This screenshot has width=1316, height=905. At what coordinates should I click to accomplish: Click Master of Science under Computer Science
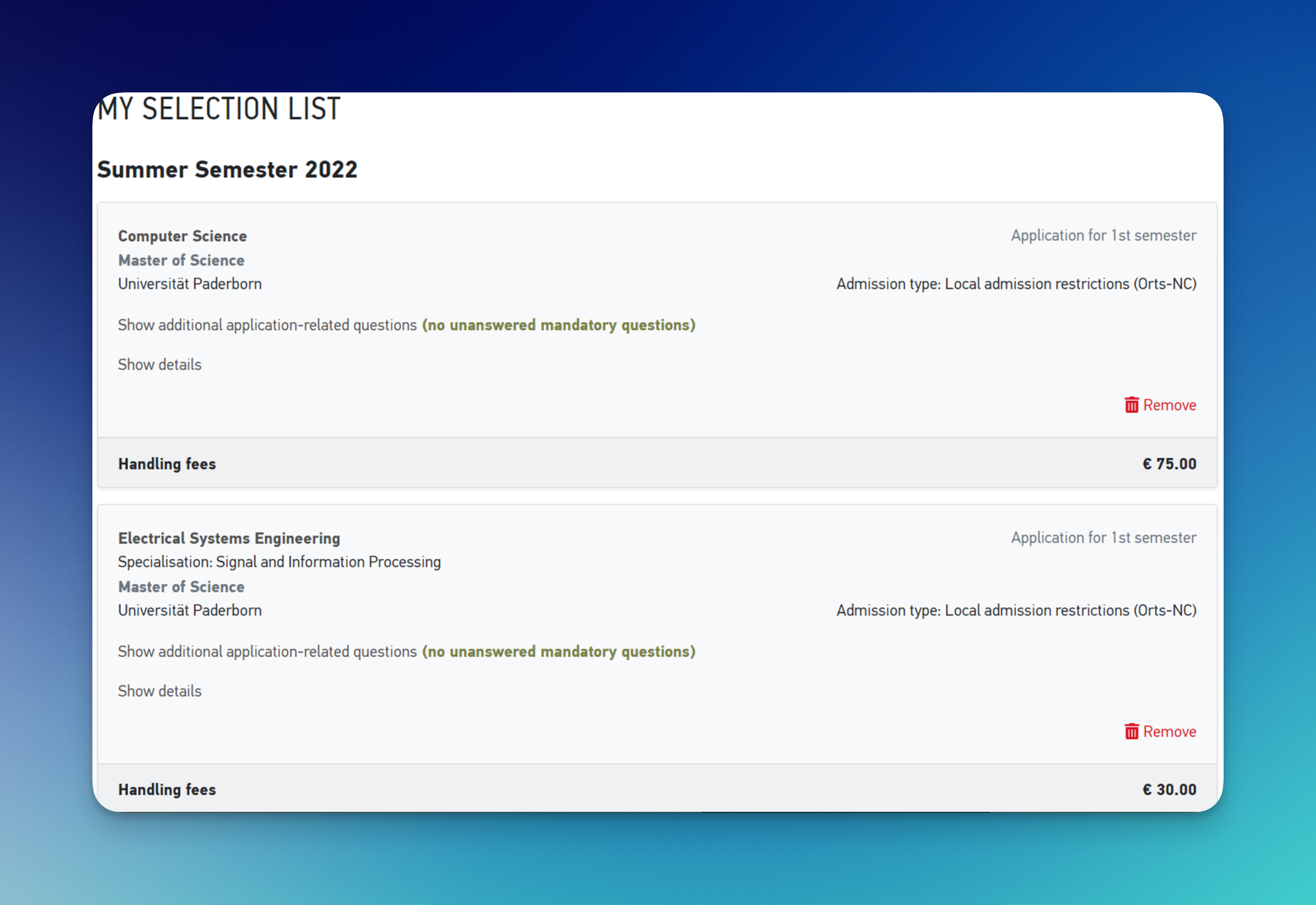tap(182, 260)
